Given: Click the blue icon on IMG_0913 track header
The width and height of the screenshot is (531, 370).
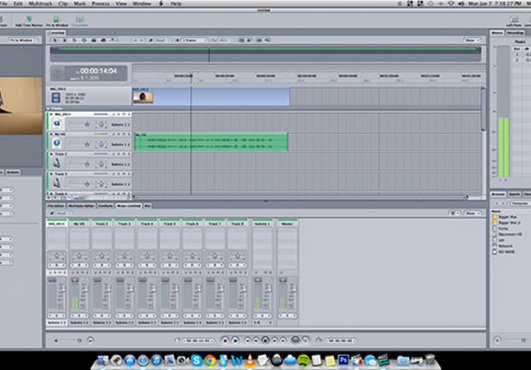Looking at the screenshot, I should [x=57, y=124].
